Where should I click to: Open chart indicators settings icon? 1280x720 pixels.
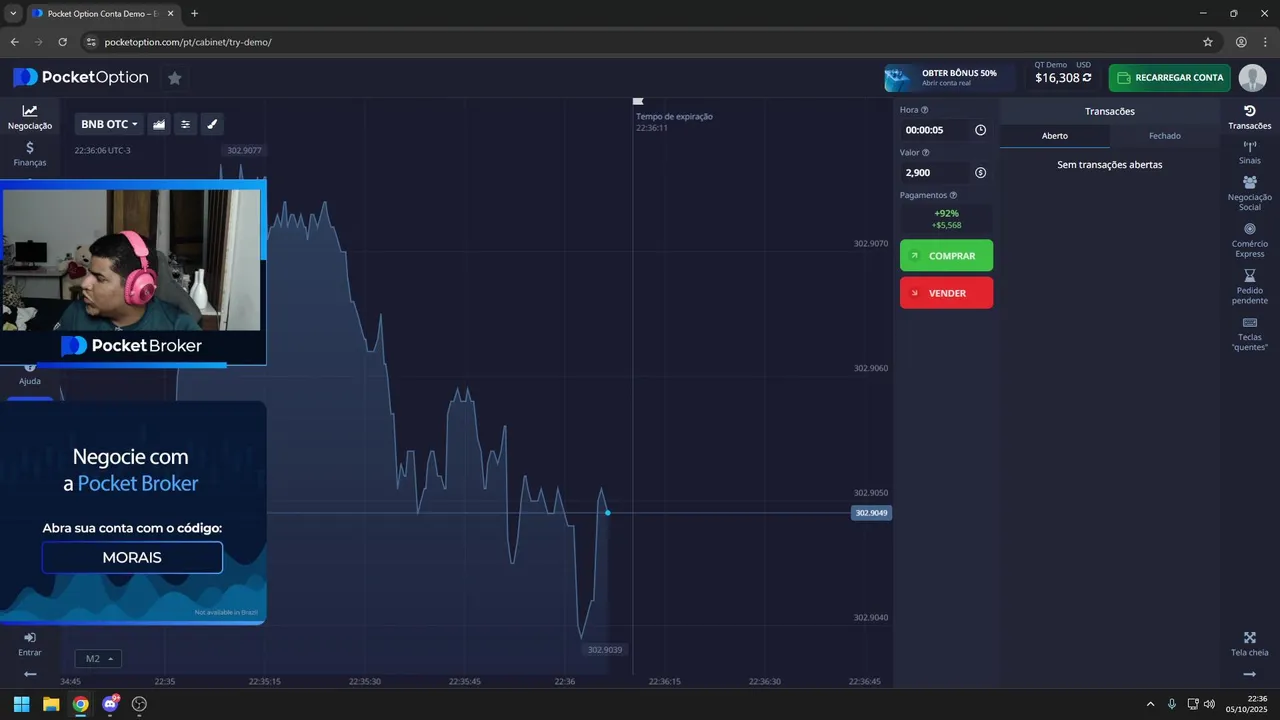185,124
